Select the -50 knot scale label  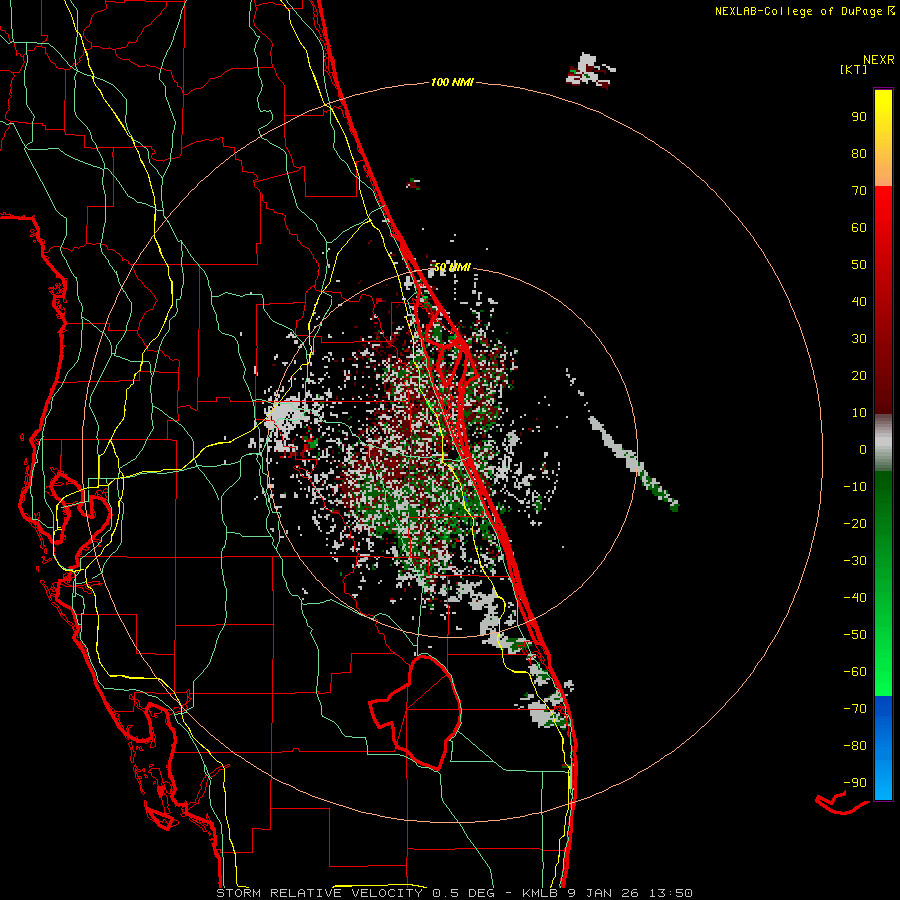(x=855, y=635)
